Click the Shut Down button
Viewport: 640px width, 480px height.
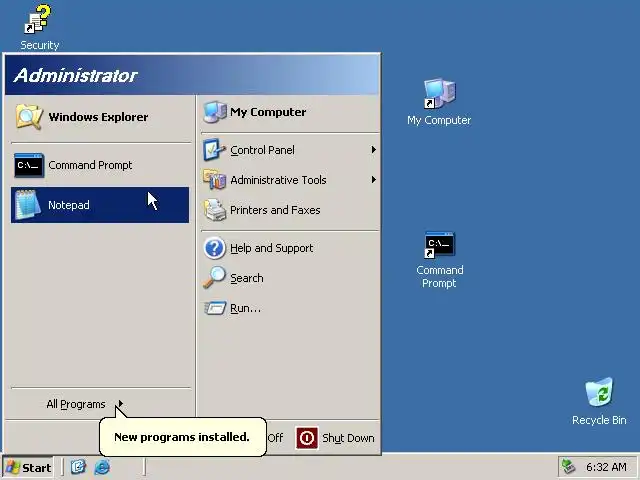(x=335, y=438)
